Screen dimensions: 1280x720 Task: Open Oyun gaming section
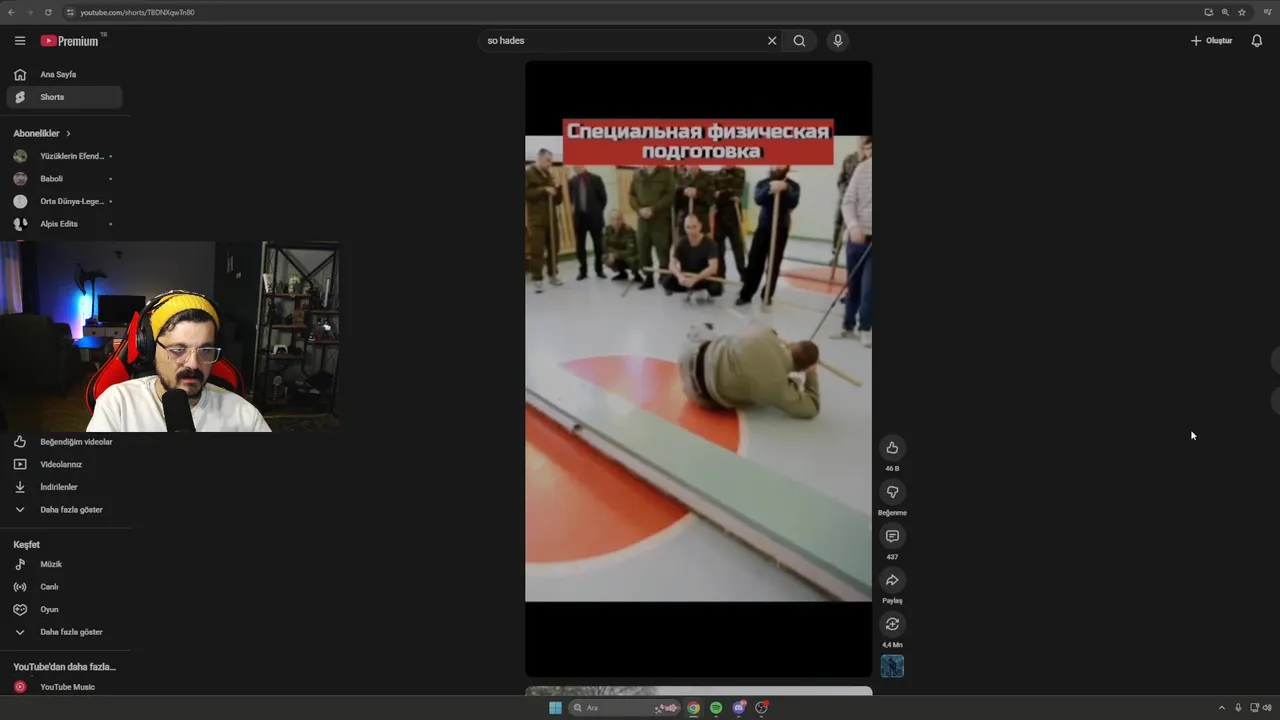pos(64,609)
